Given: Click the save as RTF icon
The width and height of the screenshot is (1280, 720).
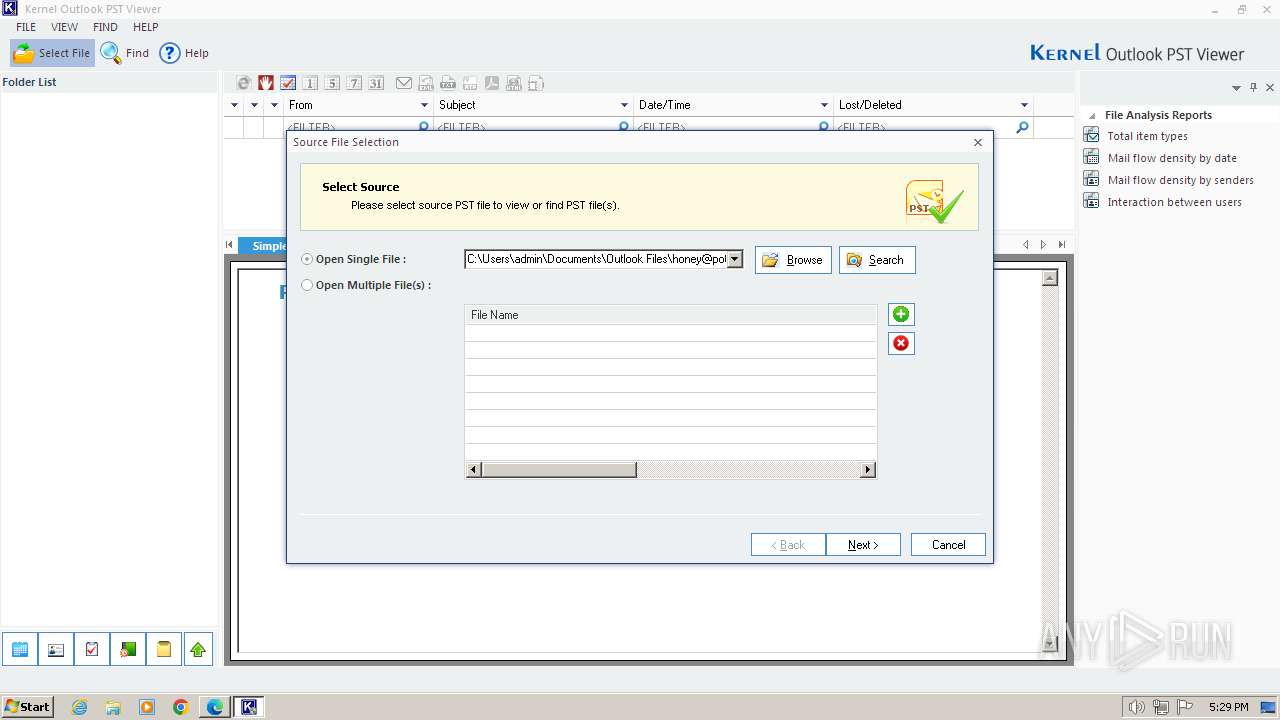Looking at the screenshot, I should (470, 83).
